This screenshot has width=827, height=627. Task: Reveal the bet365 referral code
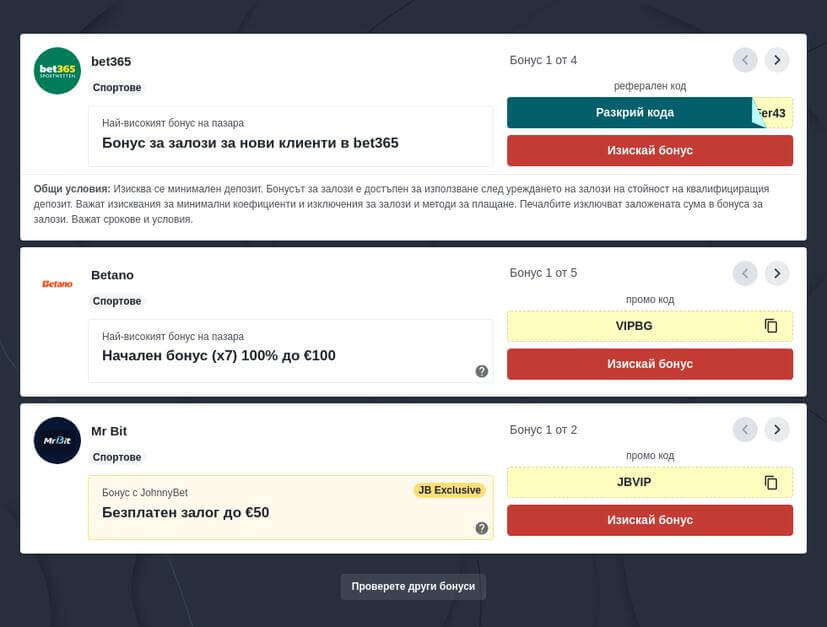tap(634, 113)
